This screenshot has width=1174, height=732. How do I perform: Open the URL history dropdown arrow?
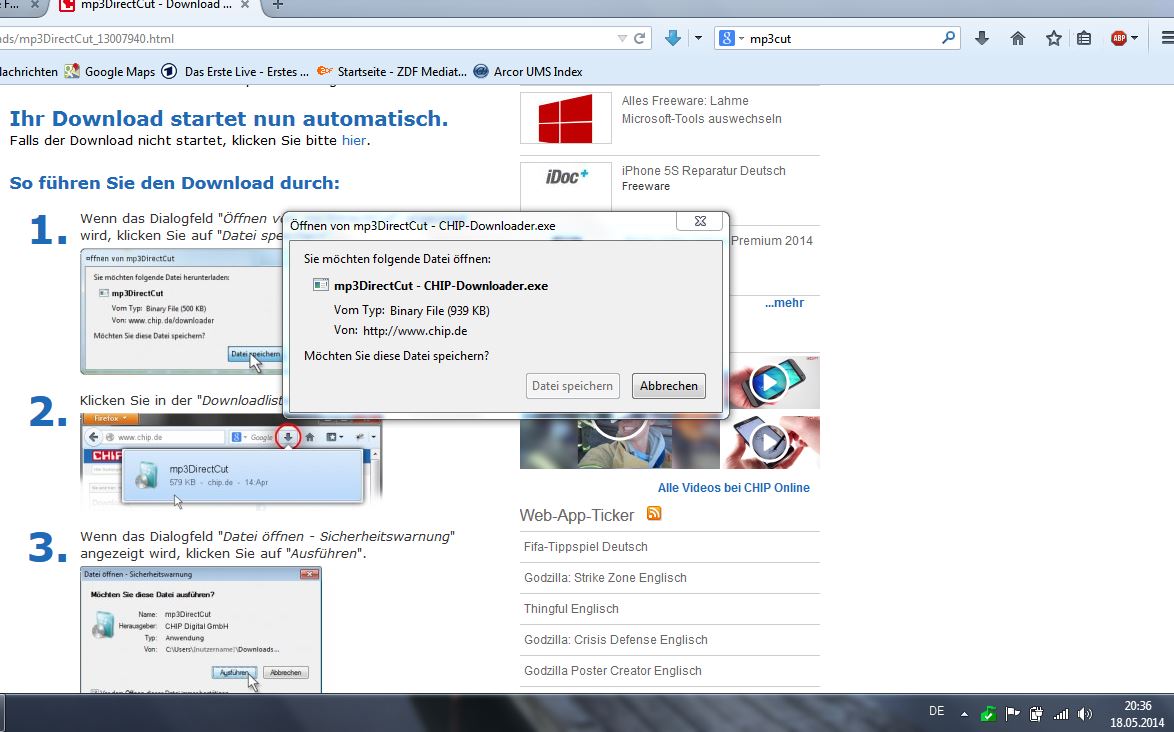[621, 38]
